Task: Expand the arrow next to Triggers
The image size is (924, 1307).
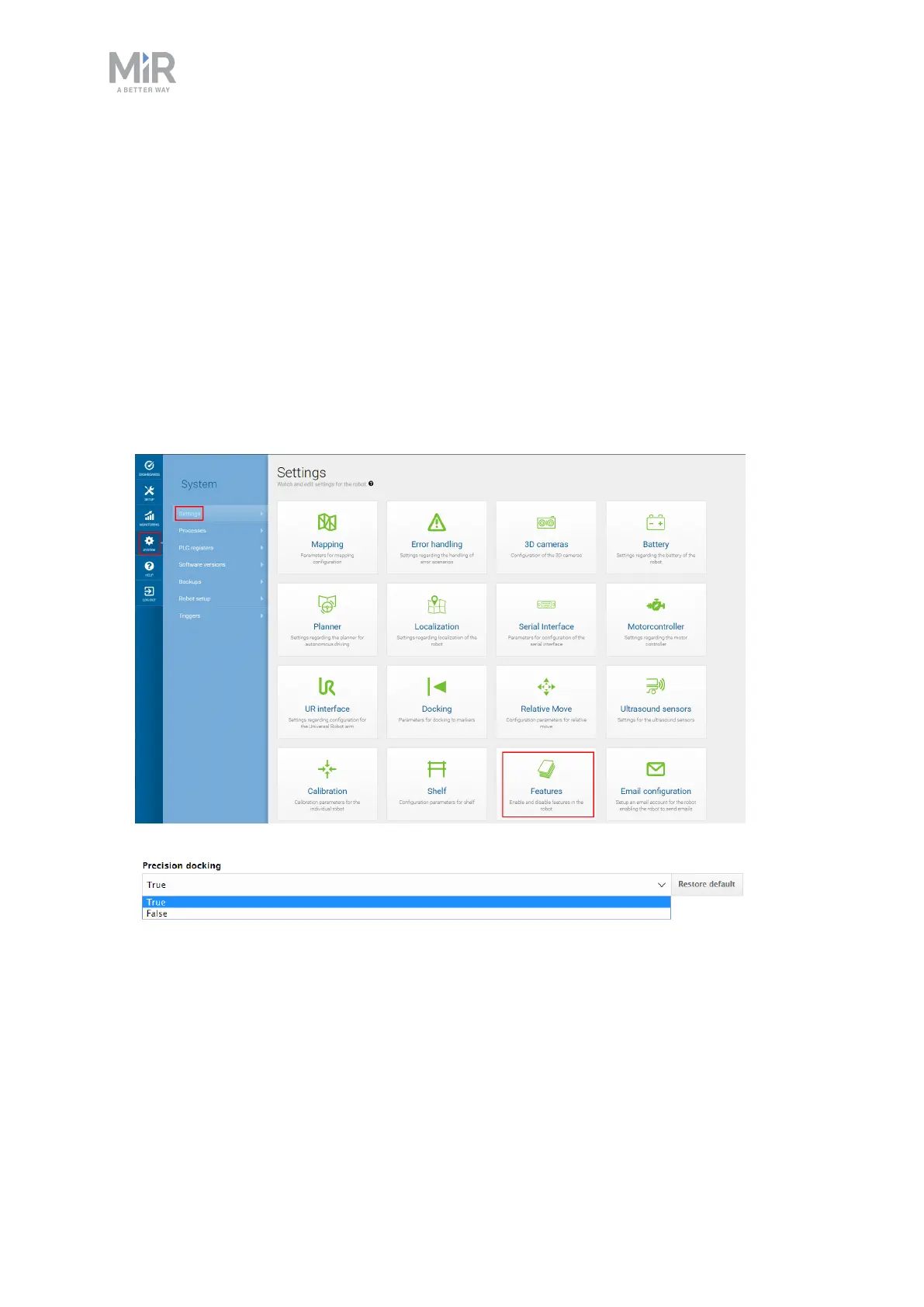Action: click(262, 616)
